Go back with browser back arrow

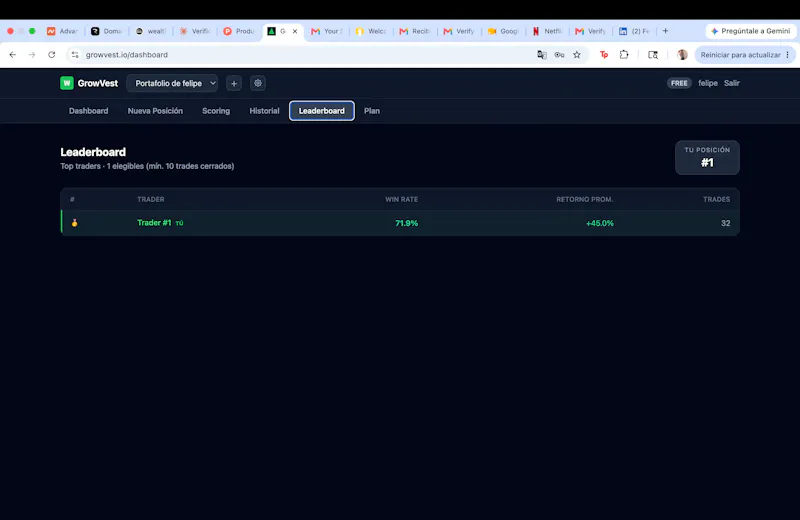click(x=13, y=55)
